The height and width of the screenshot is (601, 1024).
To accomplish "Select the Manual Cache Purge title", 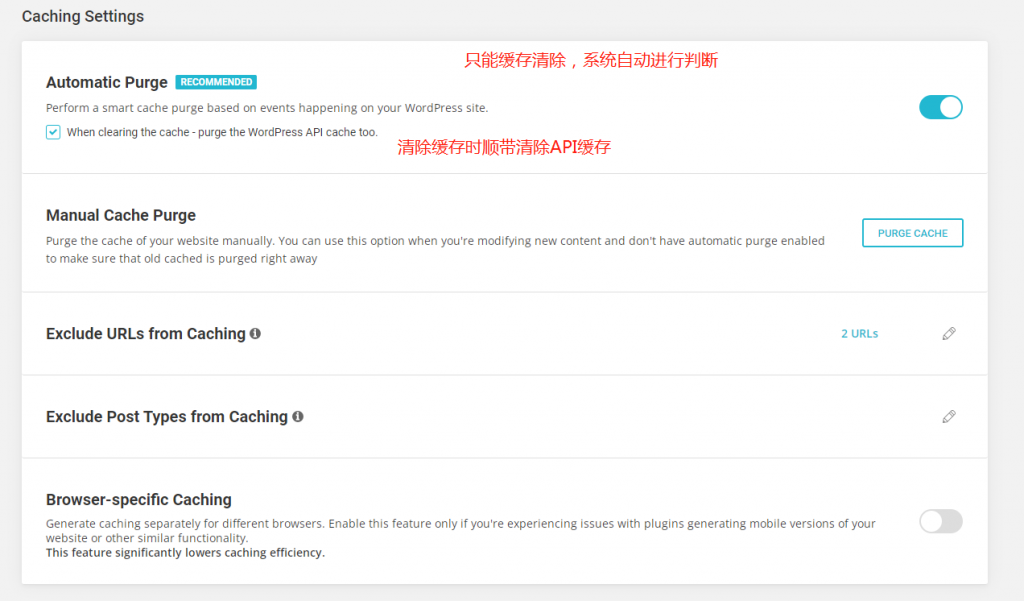I will click(x=121, y=215).
